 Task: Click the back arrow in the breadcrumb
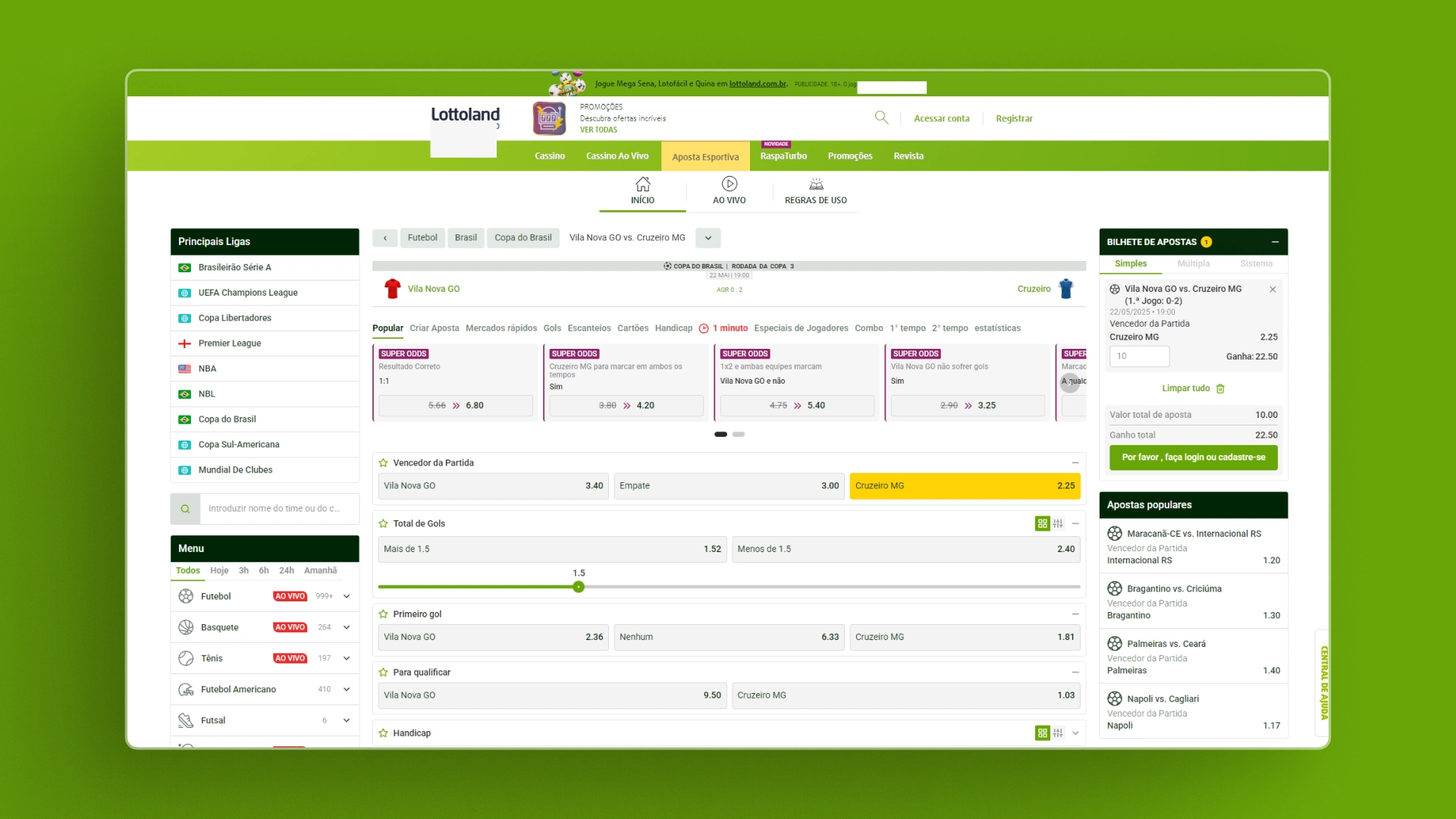385,238
